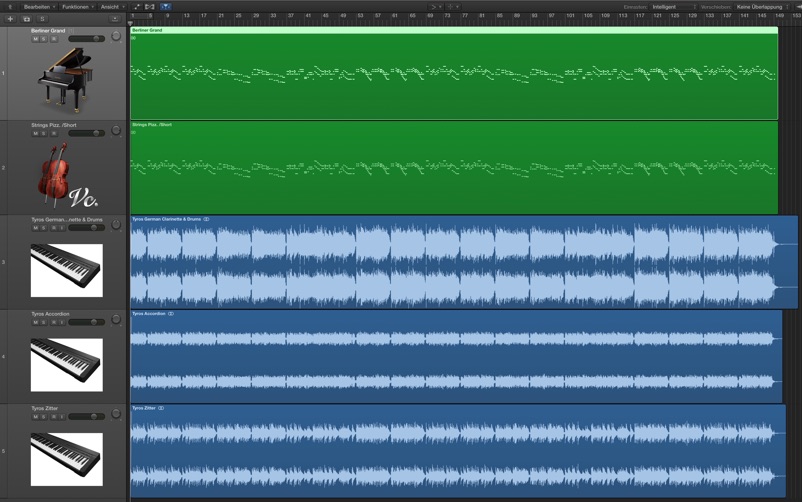Click the stereo icon on Tyros Zitter region
Viewport: 803px width, 502px height.
[161, 408]
